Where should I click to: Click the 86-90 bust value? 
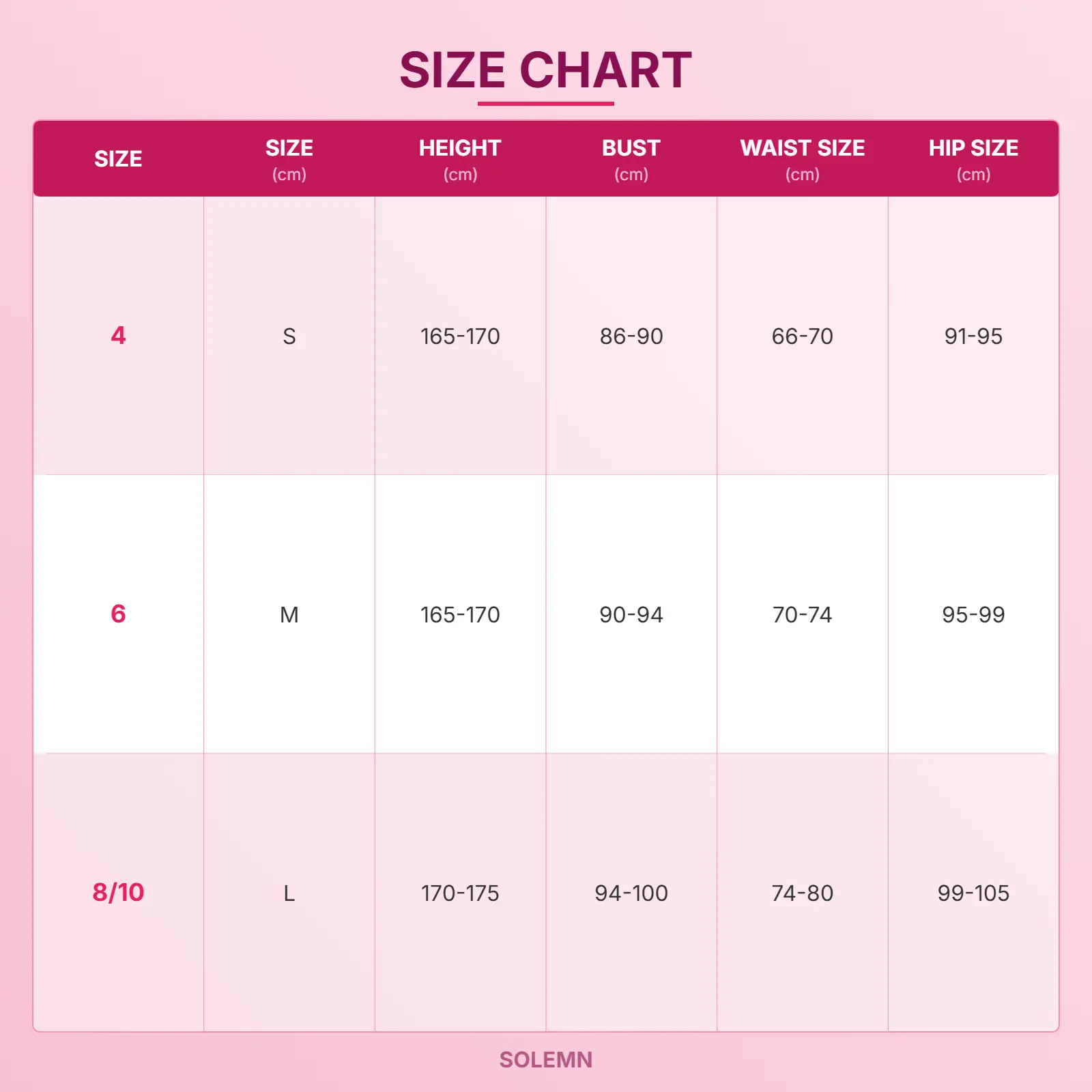[x=631, y=336]
